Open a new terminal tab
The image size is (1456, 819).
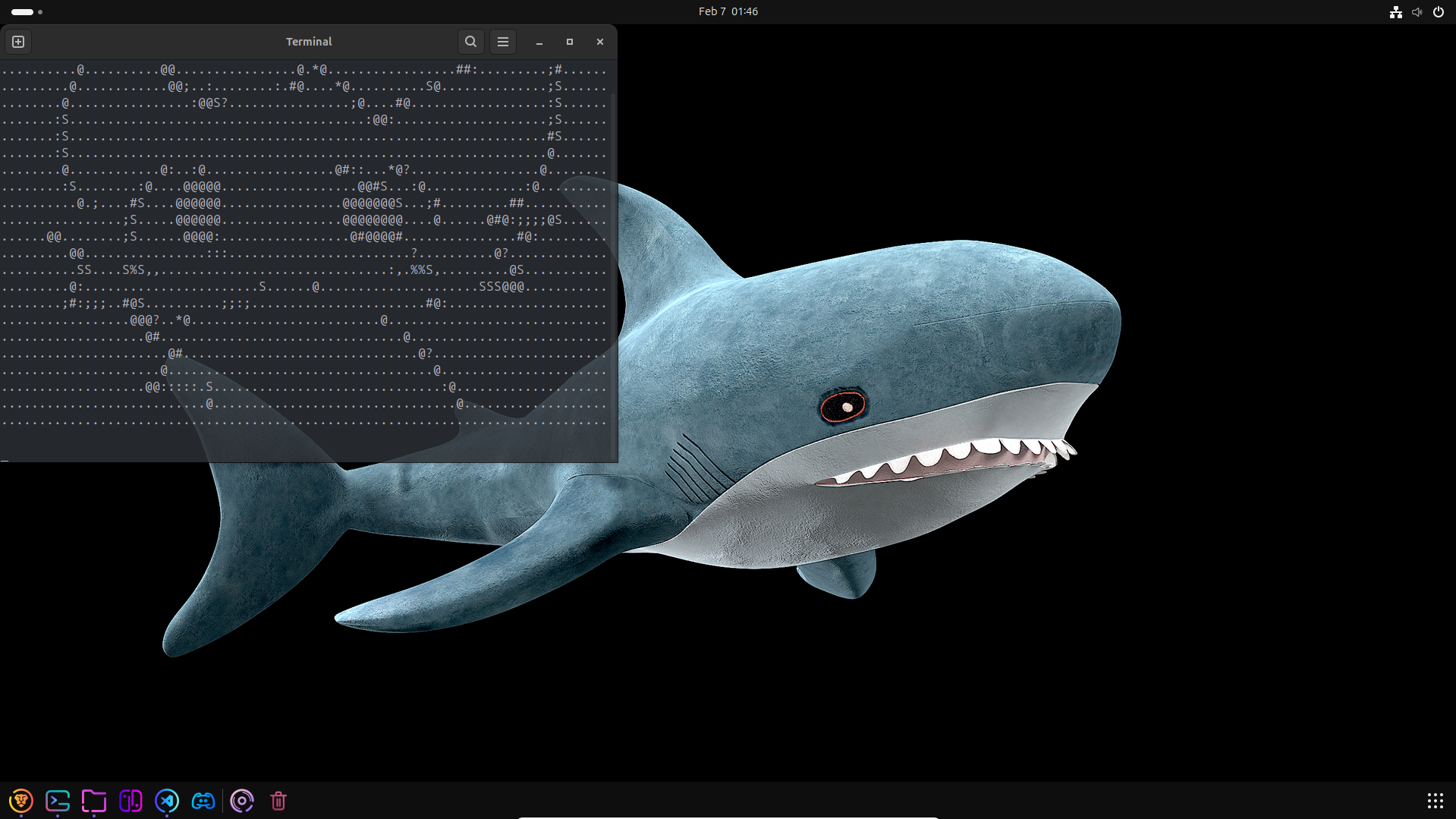click(x=18, y=42)
